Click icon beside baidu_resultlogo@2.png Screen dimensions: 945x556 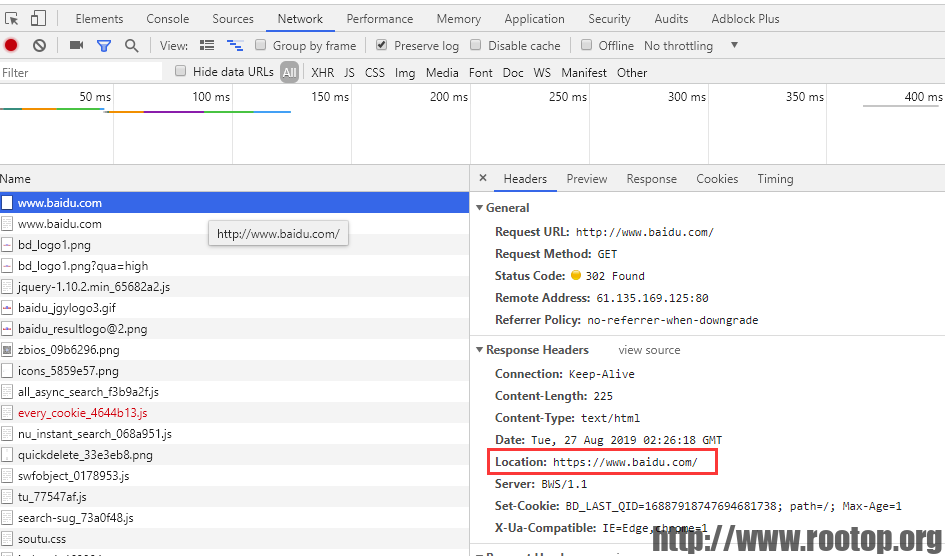[7, 329]
